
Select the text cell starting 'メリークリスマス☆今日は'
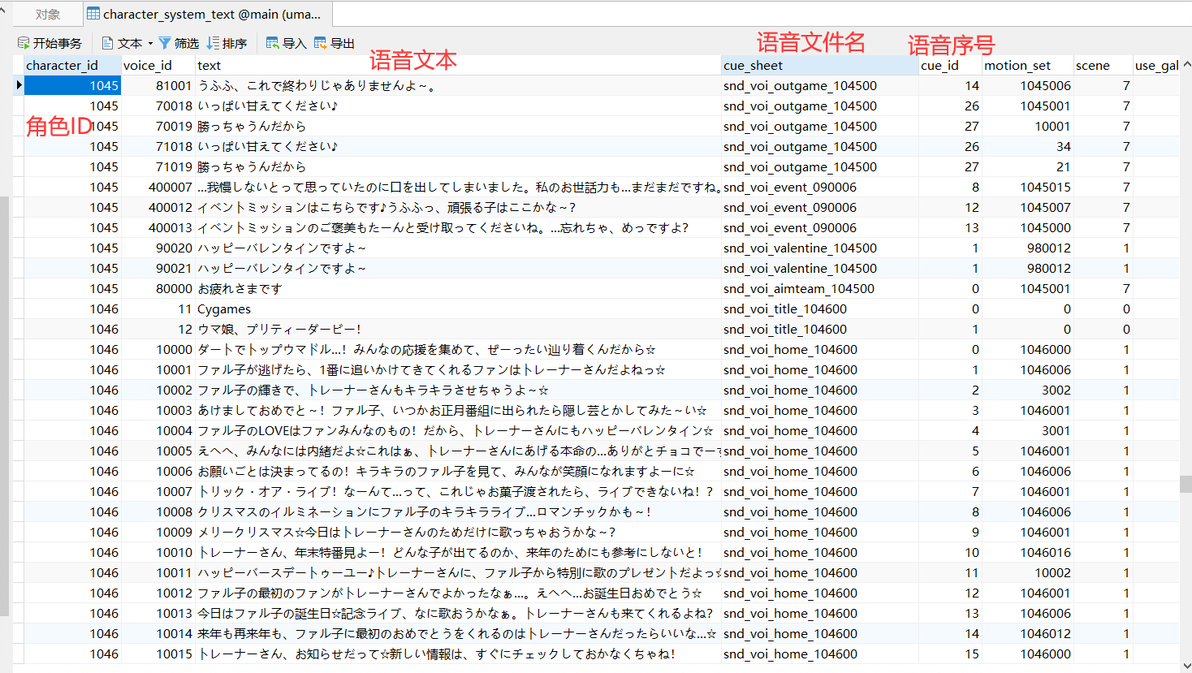click(458, 532)
